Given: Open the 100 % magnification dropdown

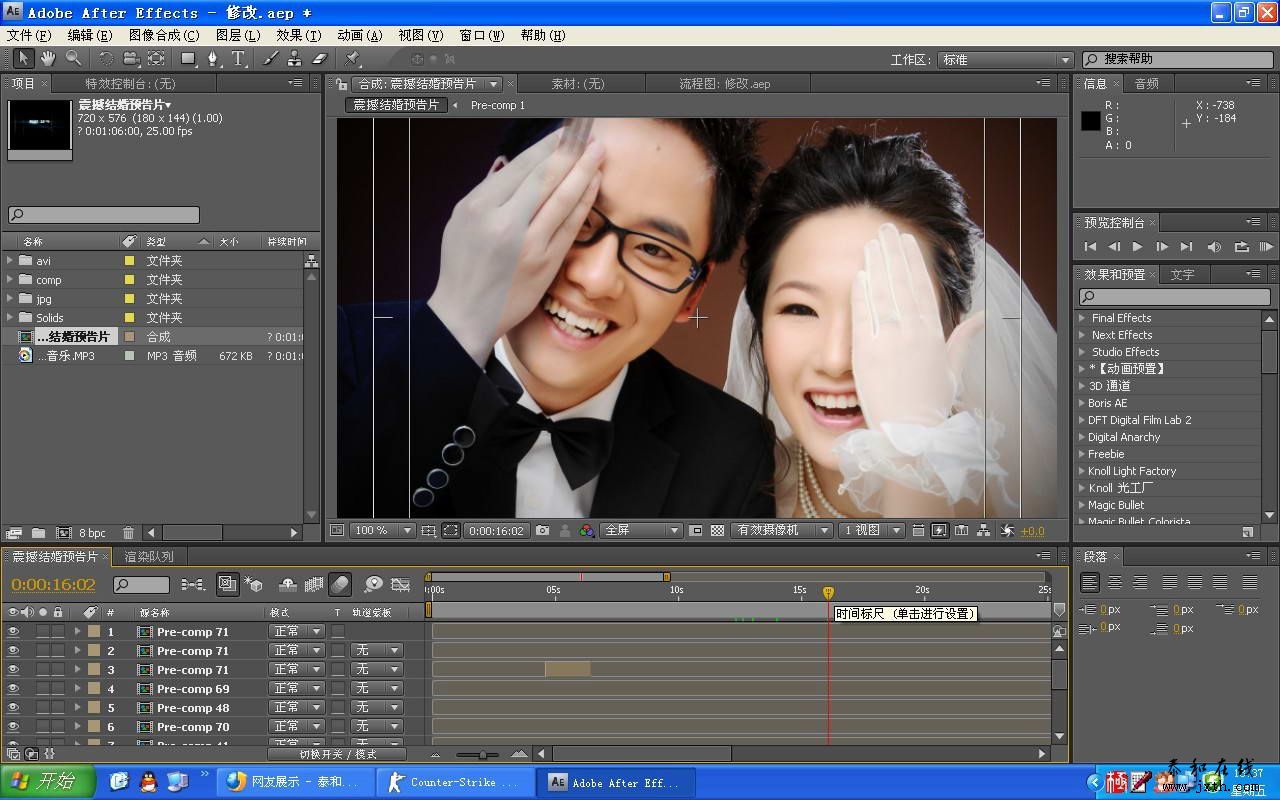Looking at the screenshot, I should (381, 531).
